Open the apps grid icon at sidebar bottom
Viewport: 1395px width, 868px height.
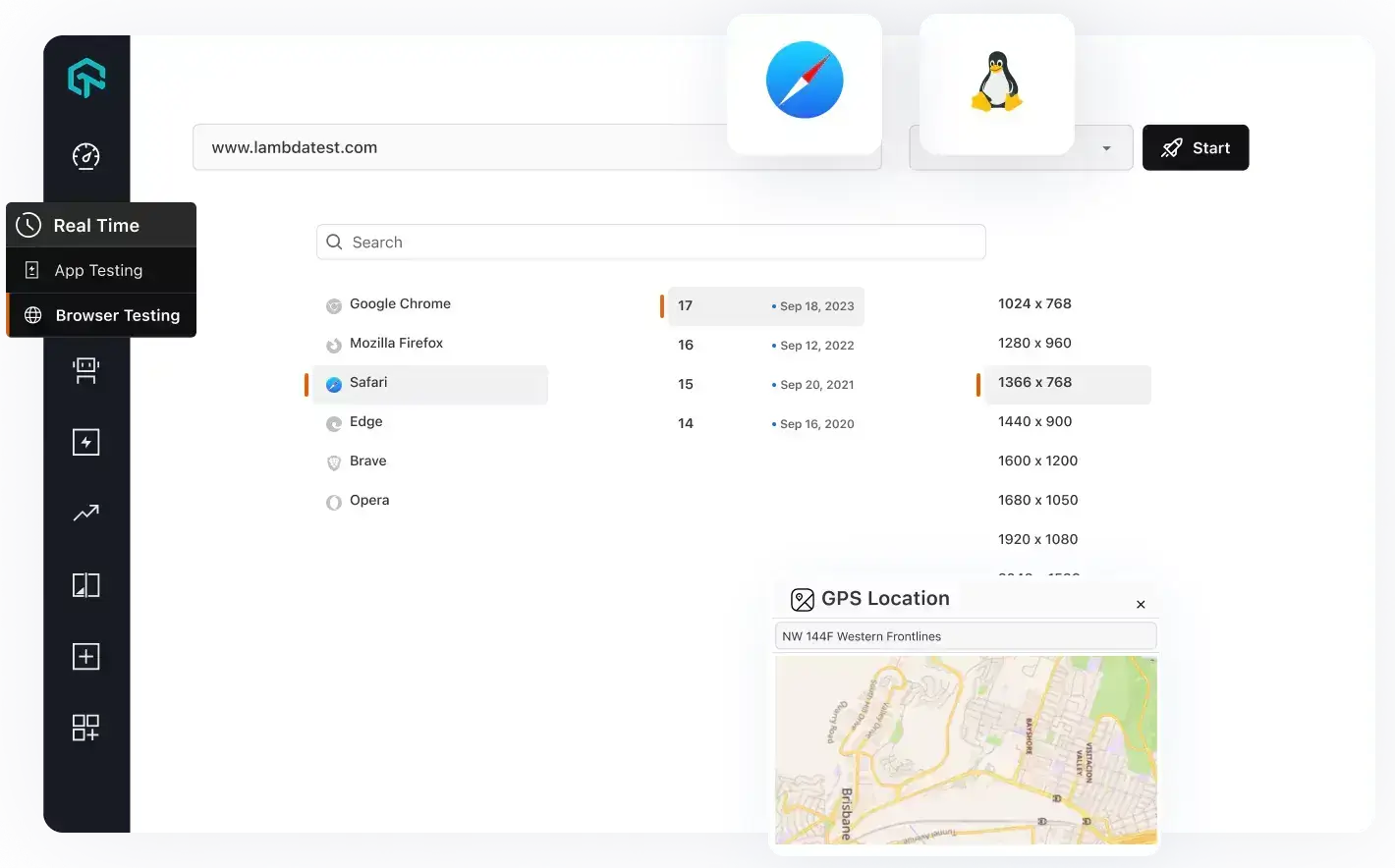coord(85,727)
